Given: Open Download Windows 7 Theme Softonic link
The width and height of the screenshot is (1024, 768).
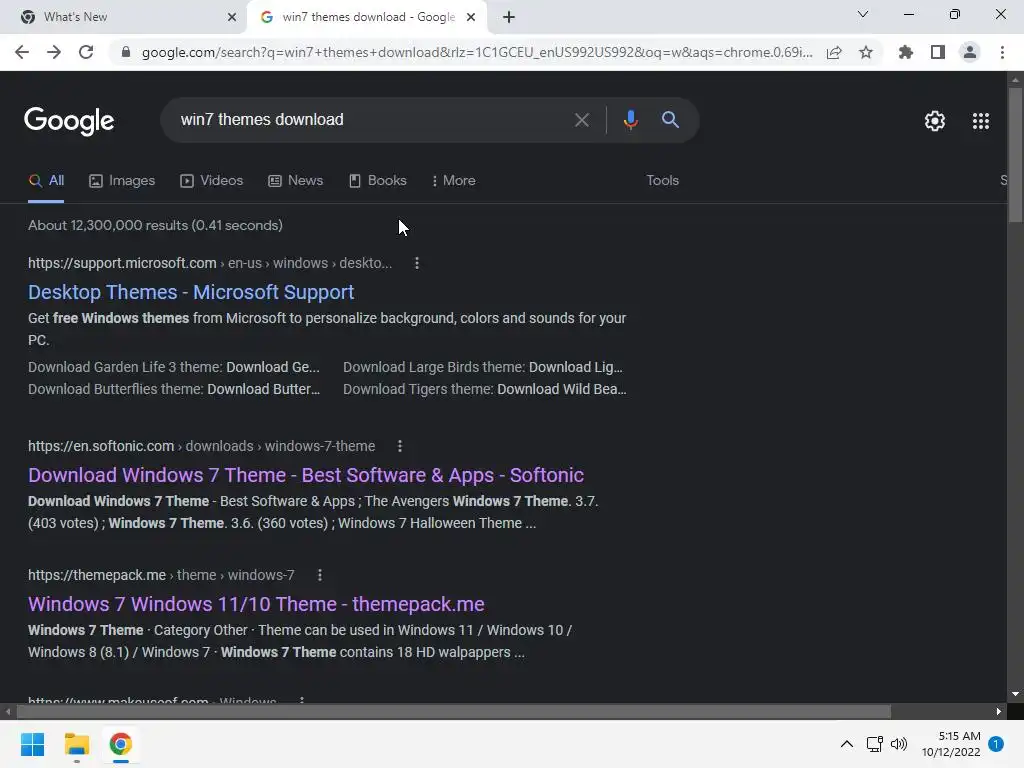Looking at the screenshot, I should coord(306,475).
